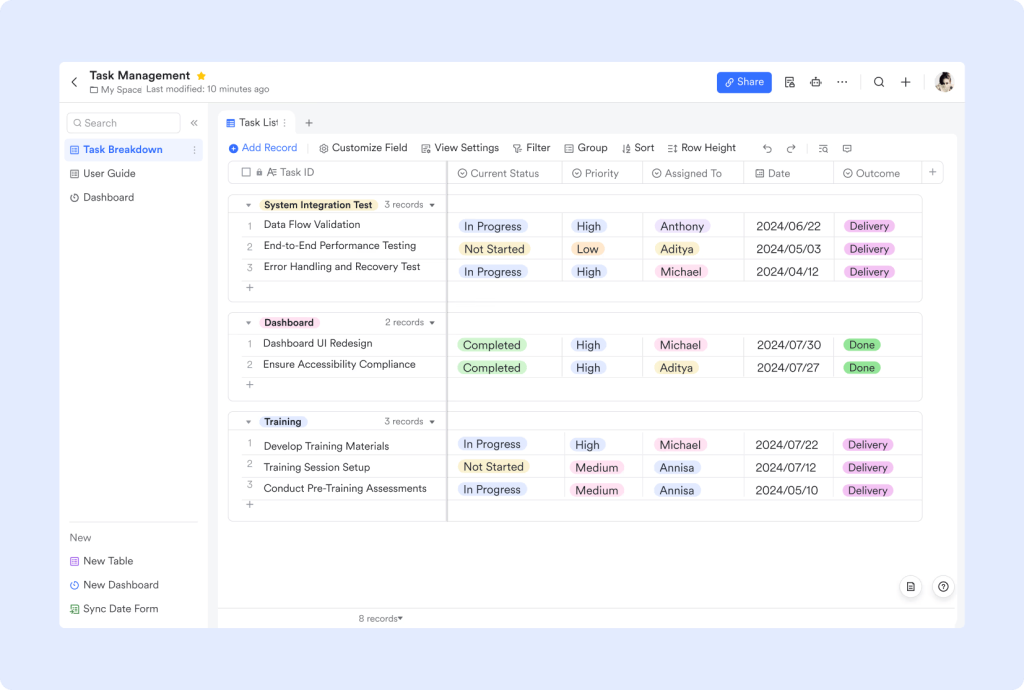Screen dimensions: 1024x690
Task: Unstar the Task Management favorite star
Action: point(201,76)
